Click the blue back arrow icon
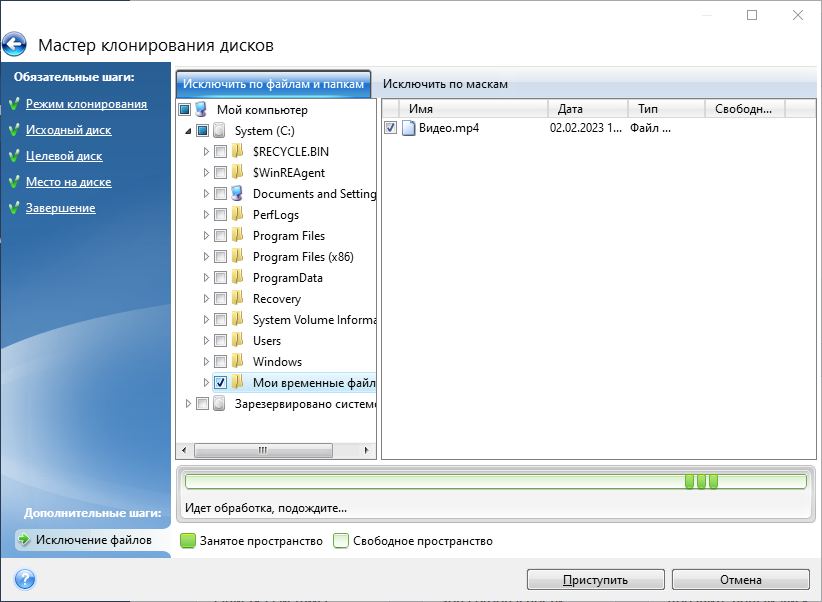The width and height of the screenshot is (822, 602). coord(15,45)
